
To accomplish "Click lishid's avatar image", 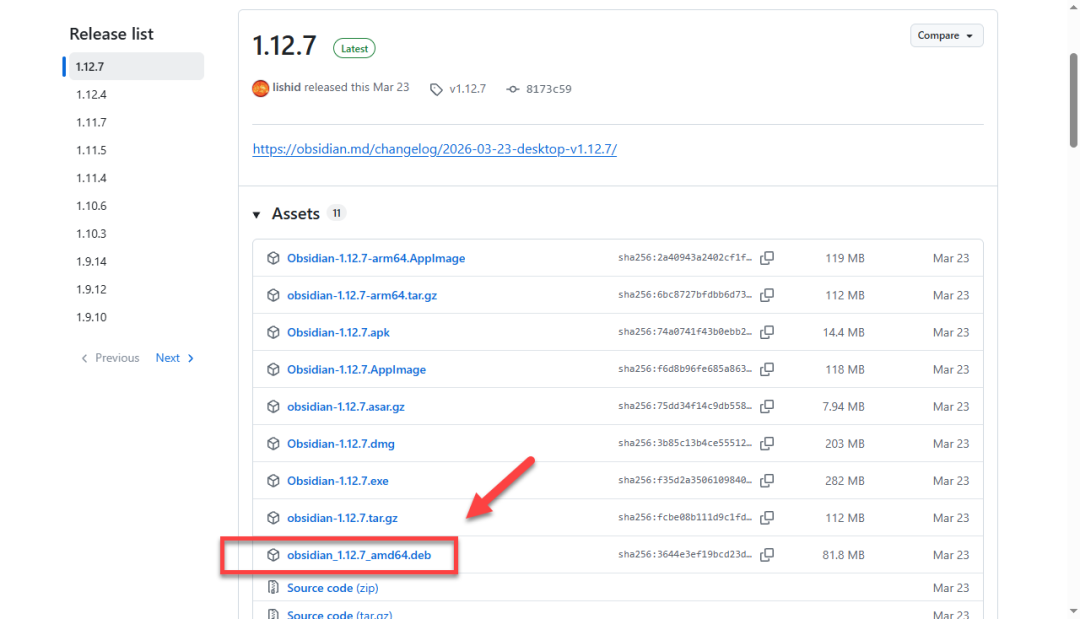I will (x=260, y=88).
